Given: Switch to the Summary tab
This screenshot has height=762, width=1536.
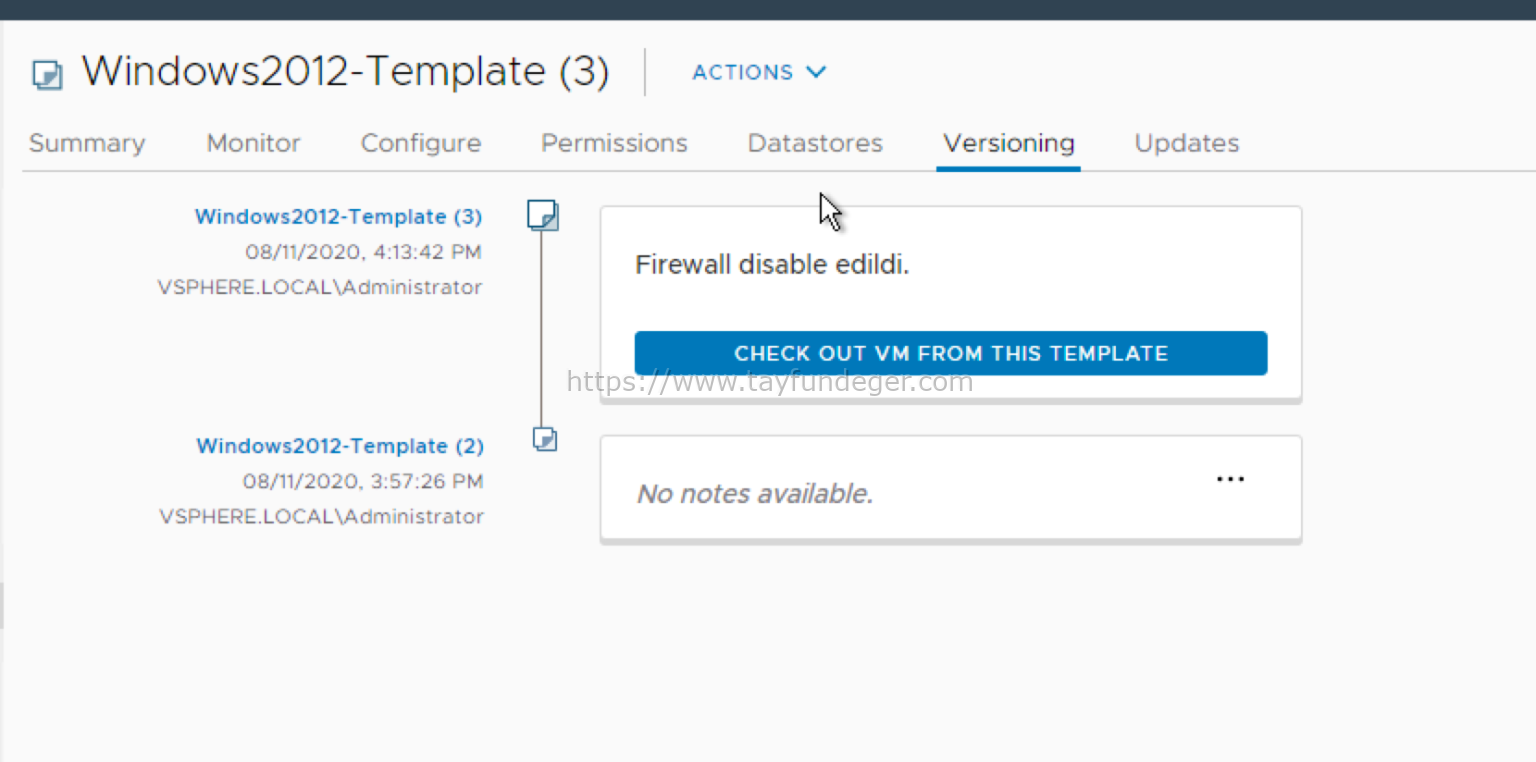Looking at the screenshot, I should point(86,143).
